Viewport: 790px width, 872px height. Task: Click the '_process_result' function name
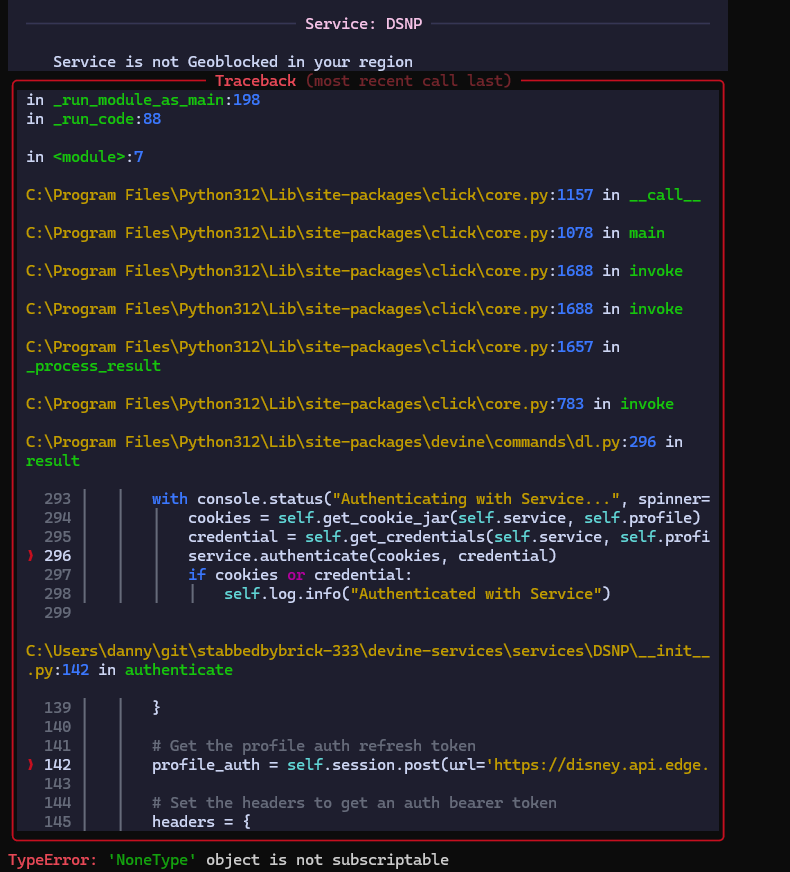[x=93, y=366]
